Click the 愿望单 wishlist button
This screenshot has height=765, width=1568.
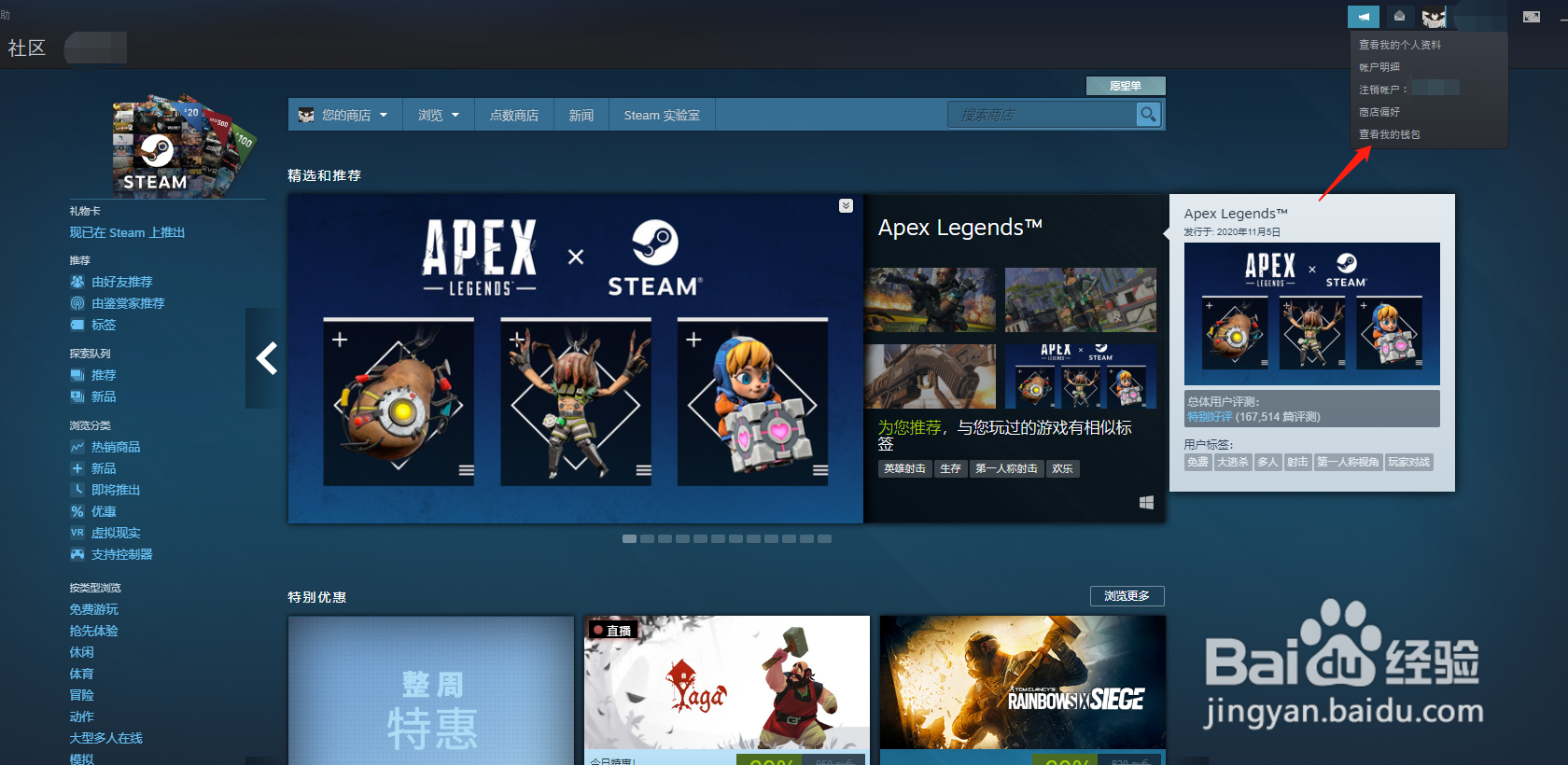1126,86
